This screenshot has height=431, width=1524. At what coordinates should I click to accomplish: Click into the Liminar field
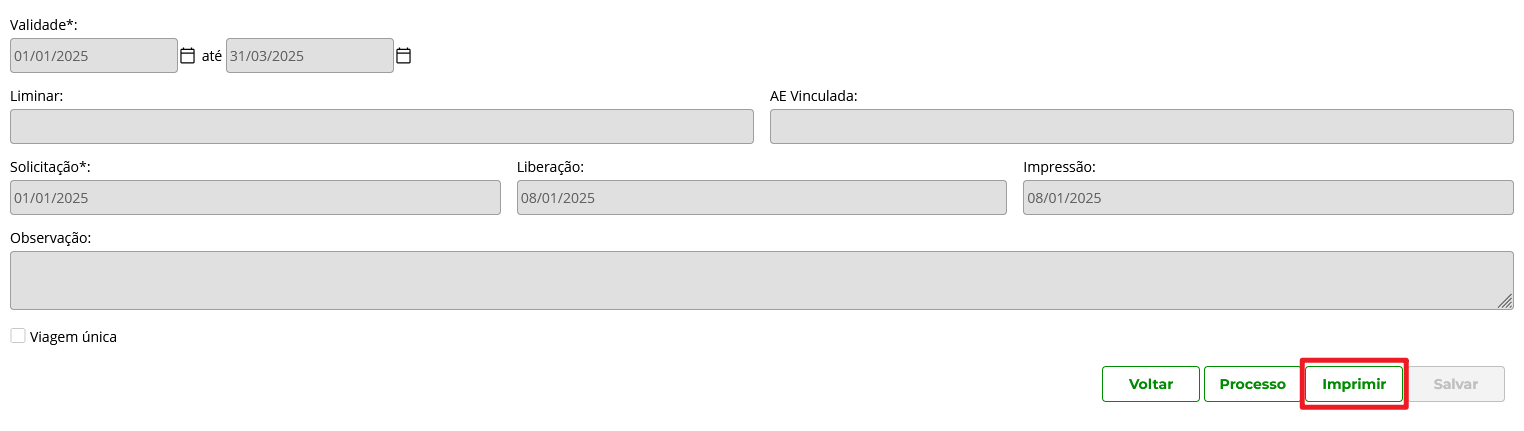(x=381, y=127)
